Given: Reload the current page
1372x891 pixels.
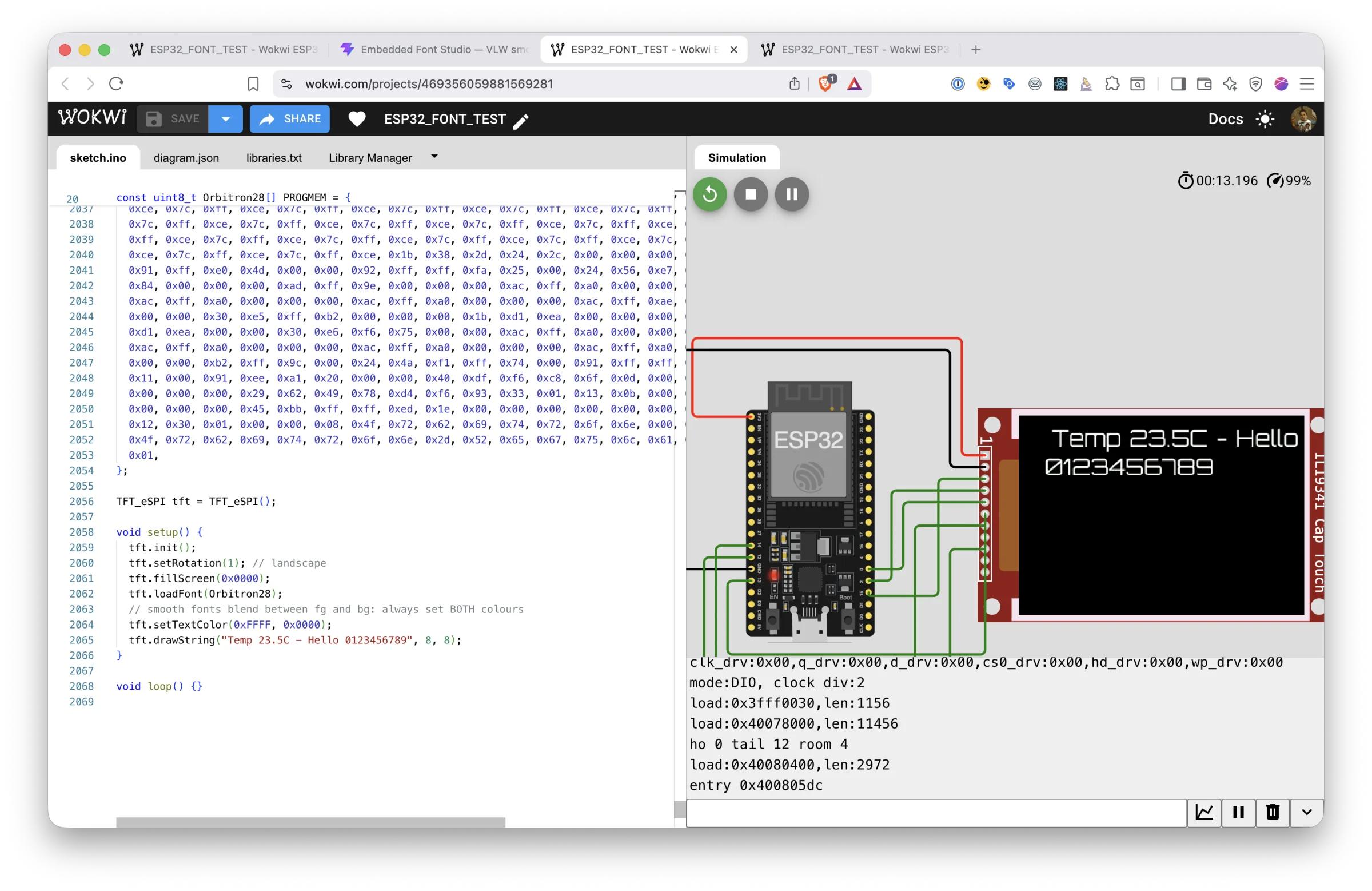Looking at the screenshot, I should 116,83.
